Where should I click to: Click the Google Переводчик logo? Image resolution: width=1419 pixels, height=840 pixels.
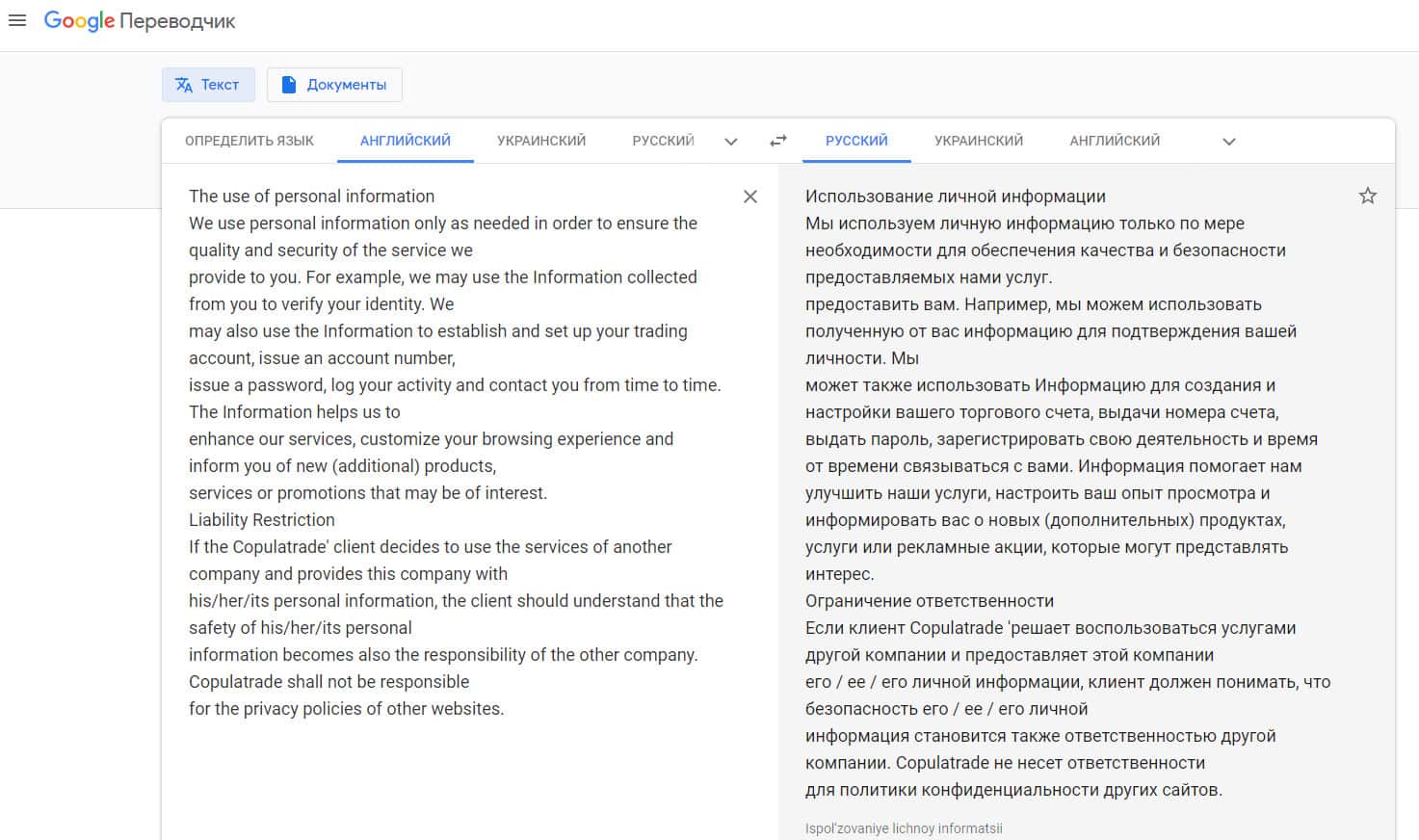click(x=140, y=21)
